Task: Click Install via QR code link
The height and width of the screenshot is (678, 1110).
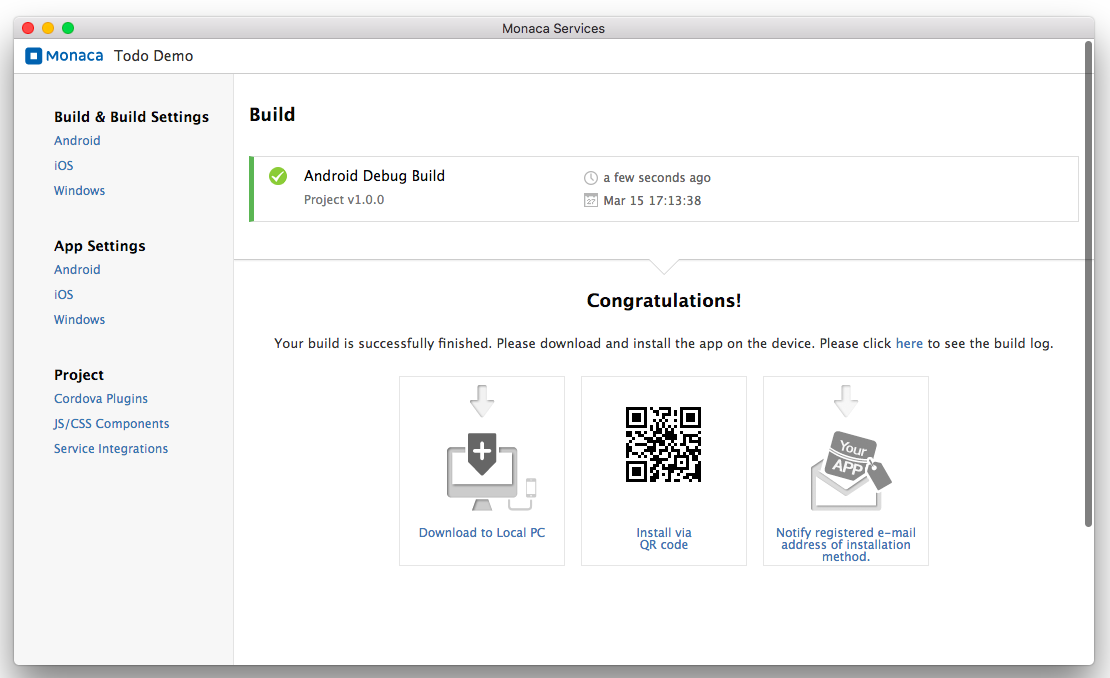Action: (664, 539)
